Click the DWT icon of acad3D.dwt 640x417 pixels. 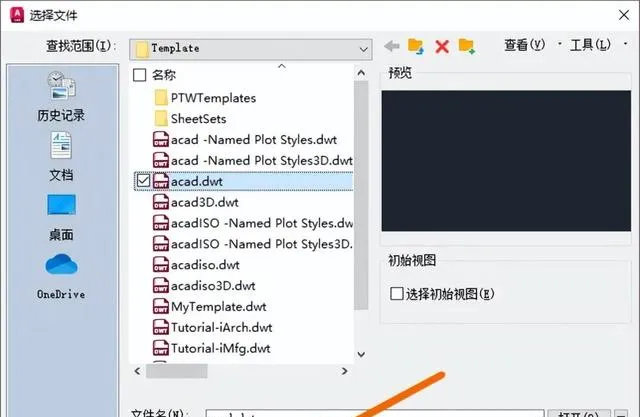(161, 202)
